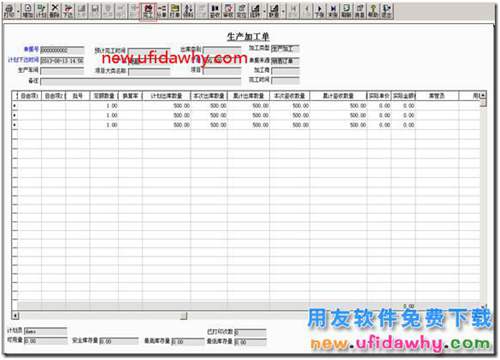
Task: Click the right-arrow next record icon
Action: pyautogui.click(x=320, y=11)
